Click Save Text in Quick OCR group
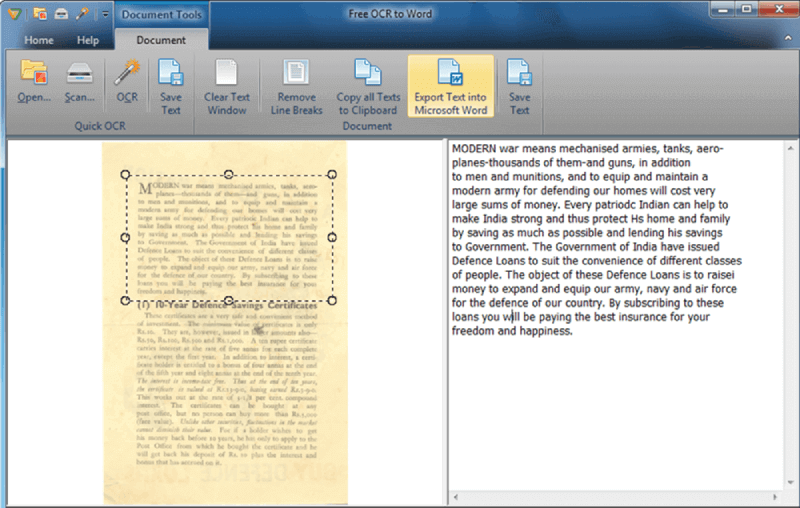 tap(171, 85)
